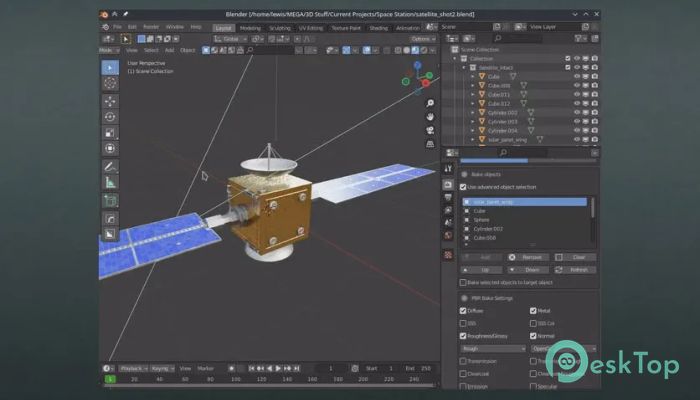Click the Refresh button below the object list

click(x=575, y=270)
